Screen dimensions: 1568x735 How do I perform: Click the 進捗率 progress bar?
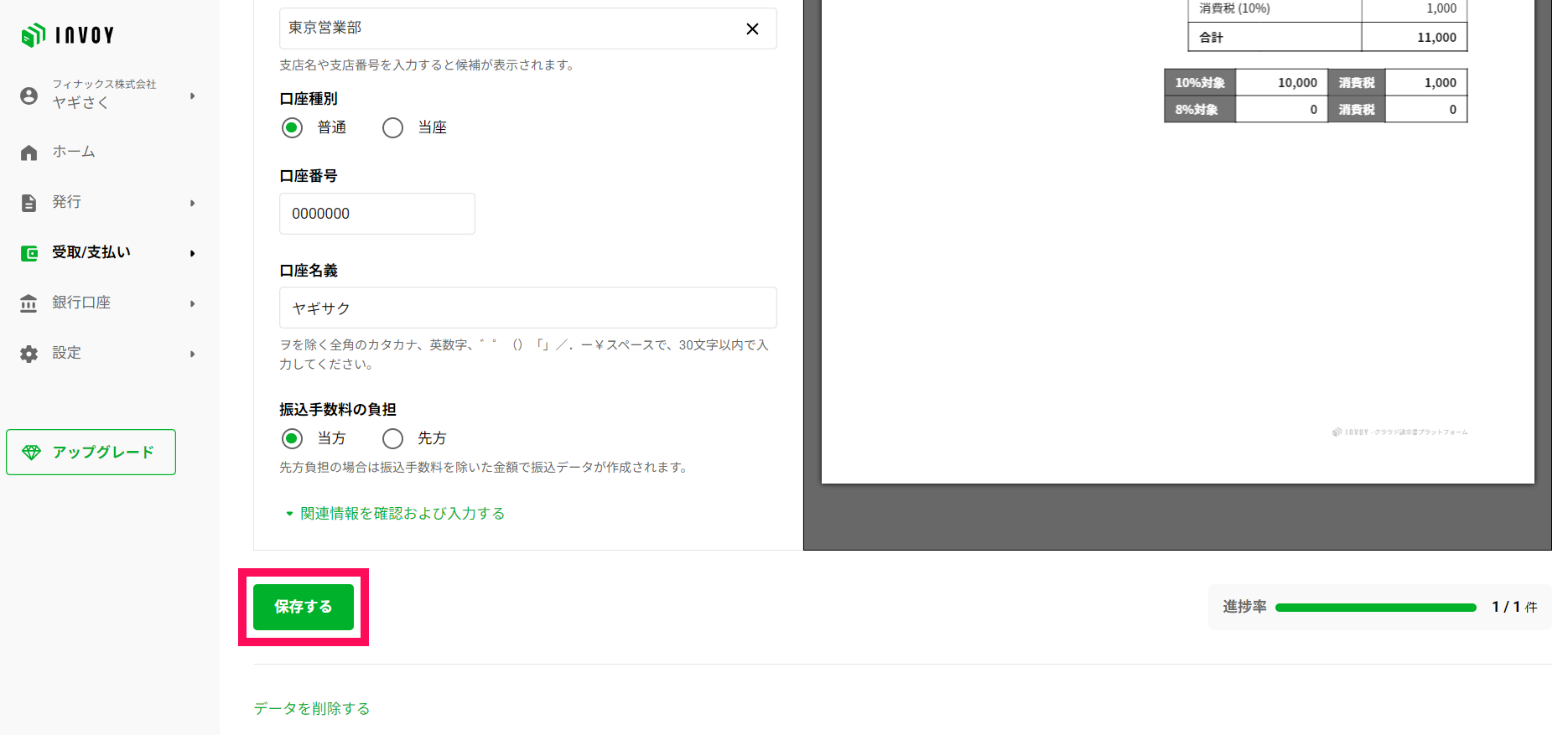(1375, 608)
